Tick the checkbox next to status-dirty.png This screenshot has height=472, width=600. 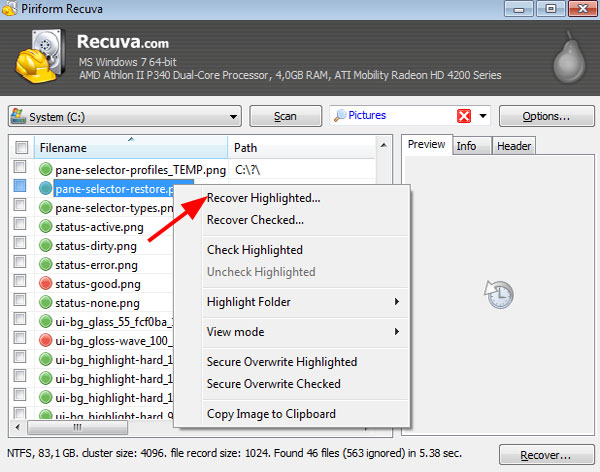(x=20, y=243)
